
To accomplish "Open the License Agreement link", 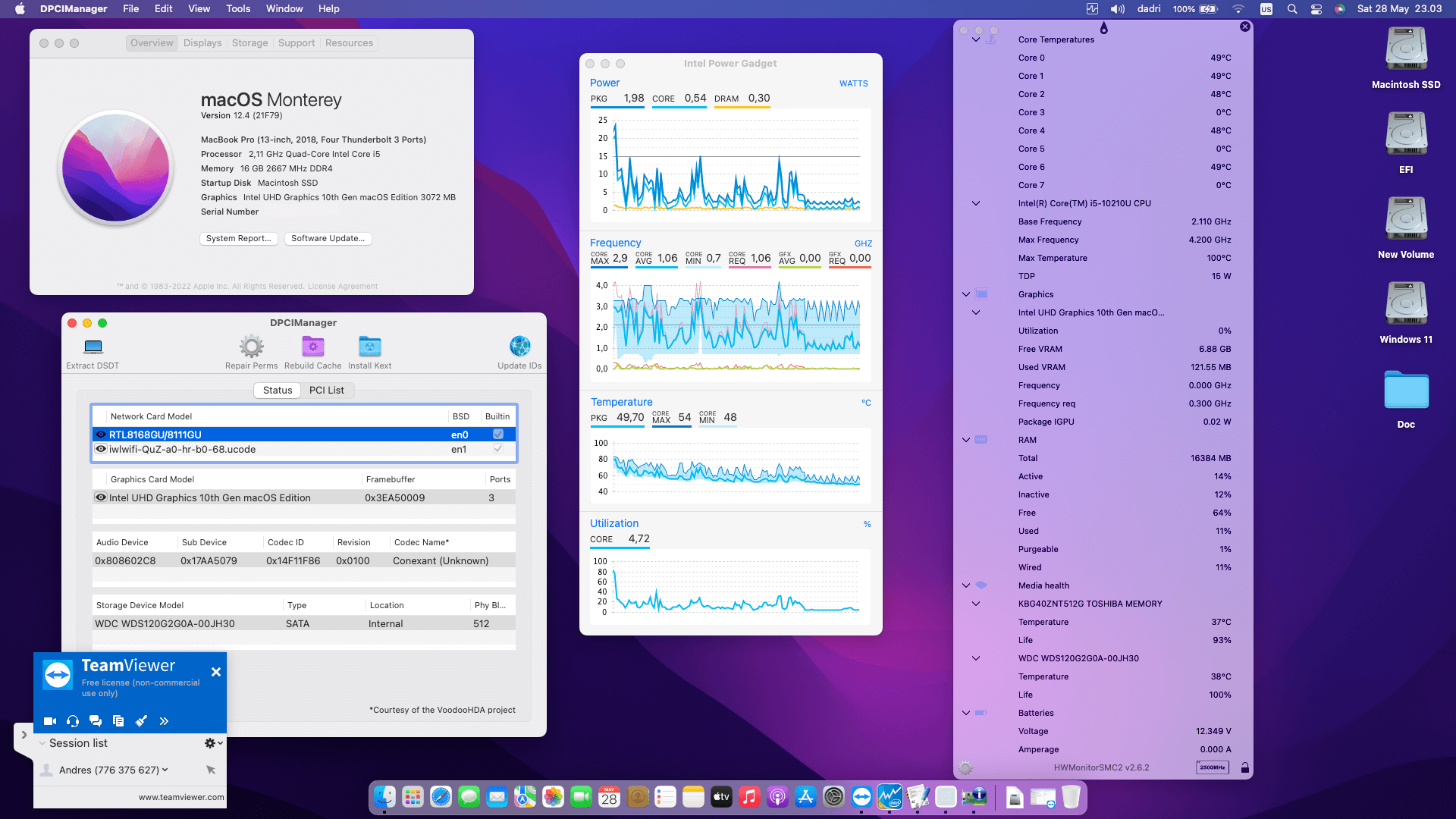I will [343, 287].
